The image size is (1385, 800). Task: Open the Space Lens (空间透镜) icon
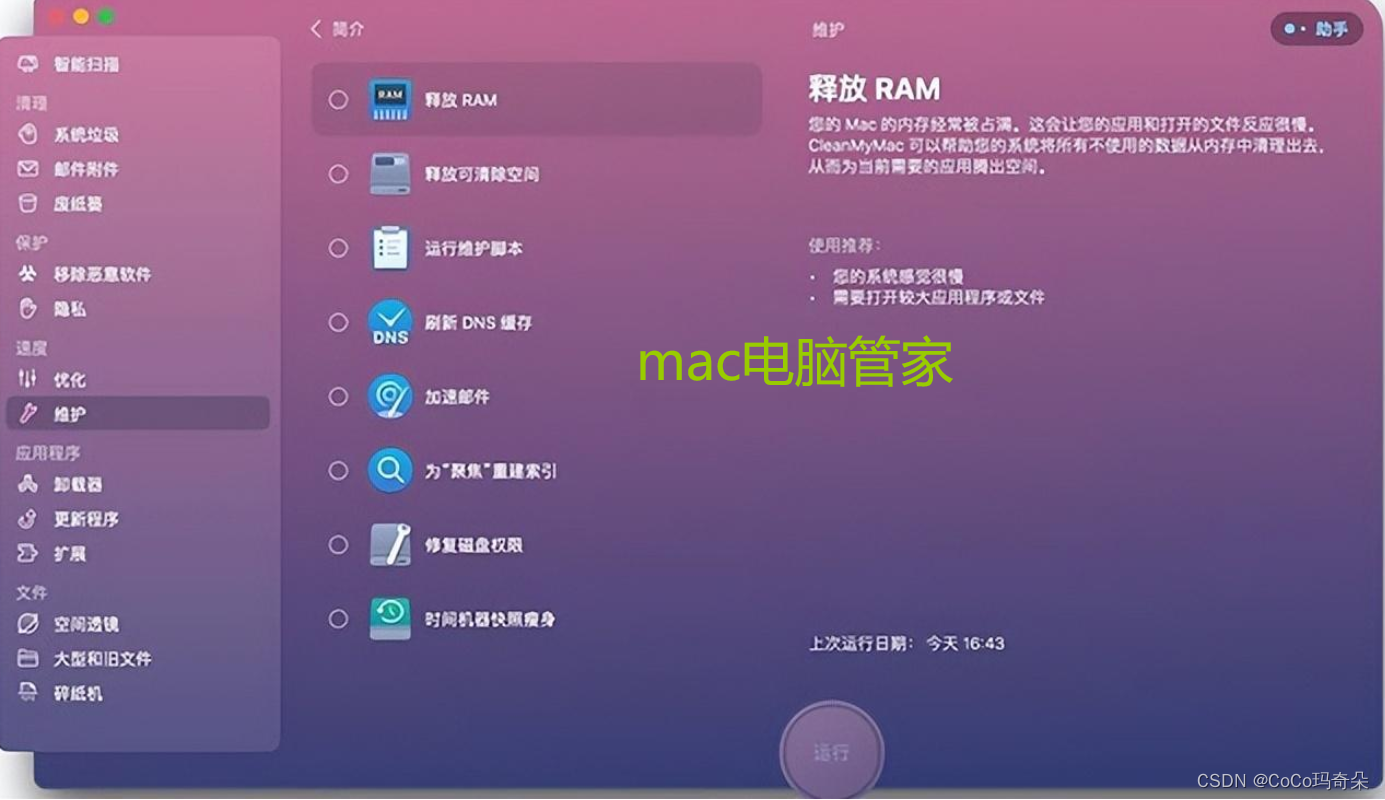28,624
